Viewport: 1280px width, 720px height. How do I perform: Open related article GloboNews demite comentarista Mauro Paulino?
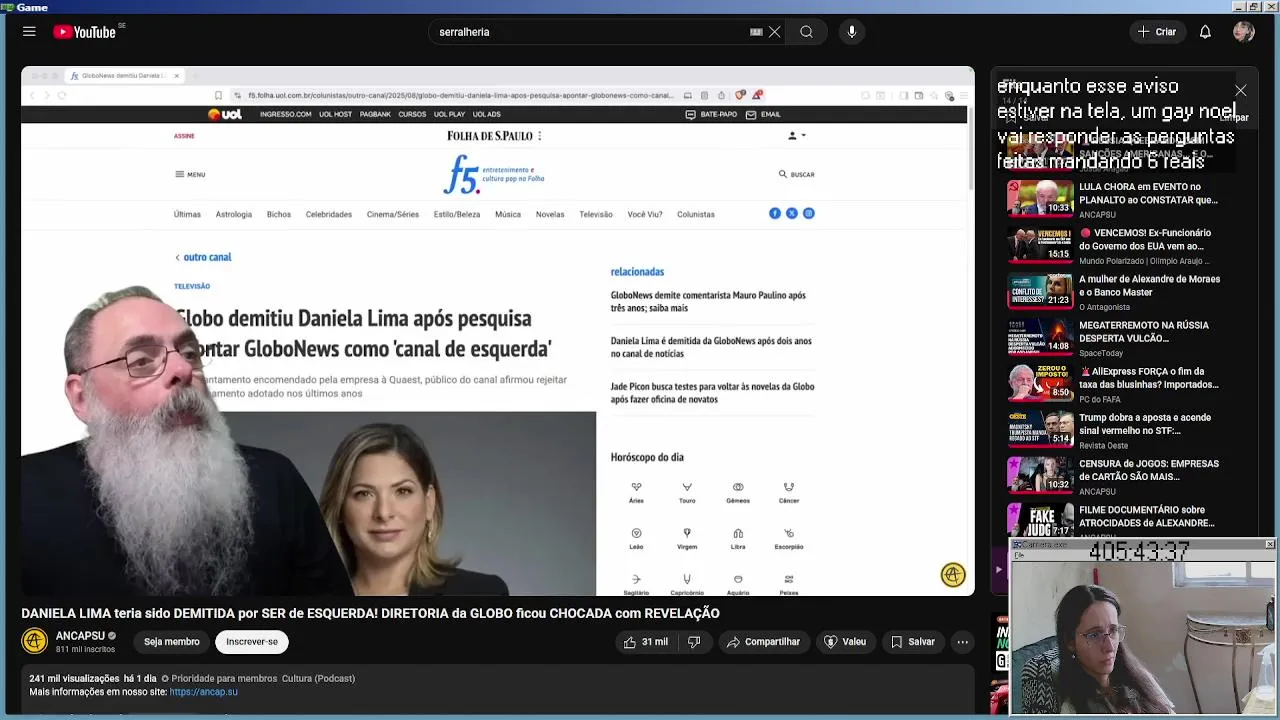708,301
